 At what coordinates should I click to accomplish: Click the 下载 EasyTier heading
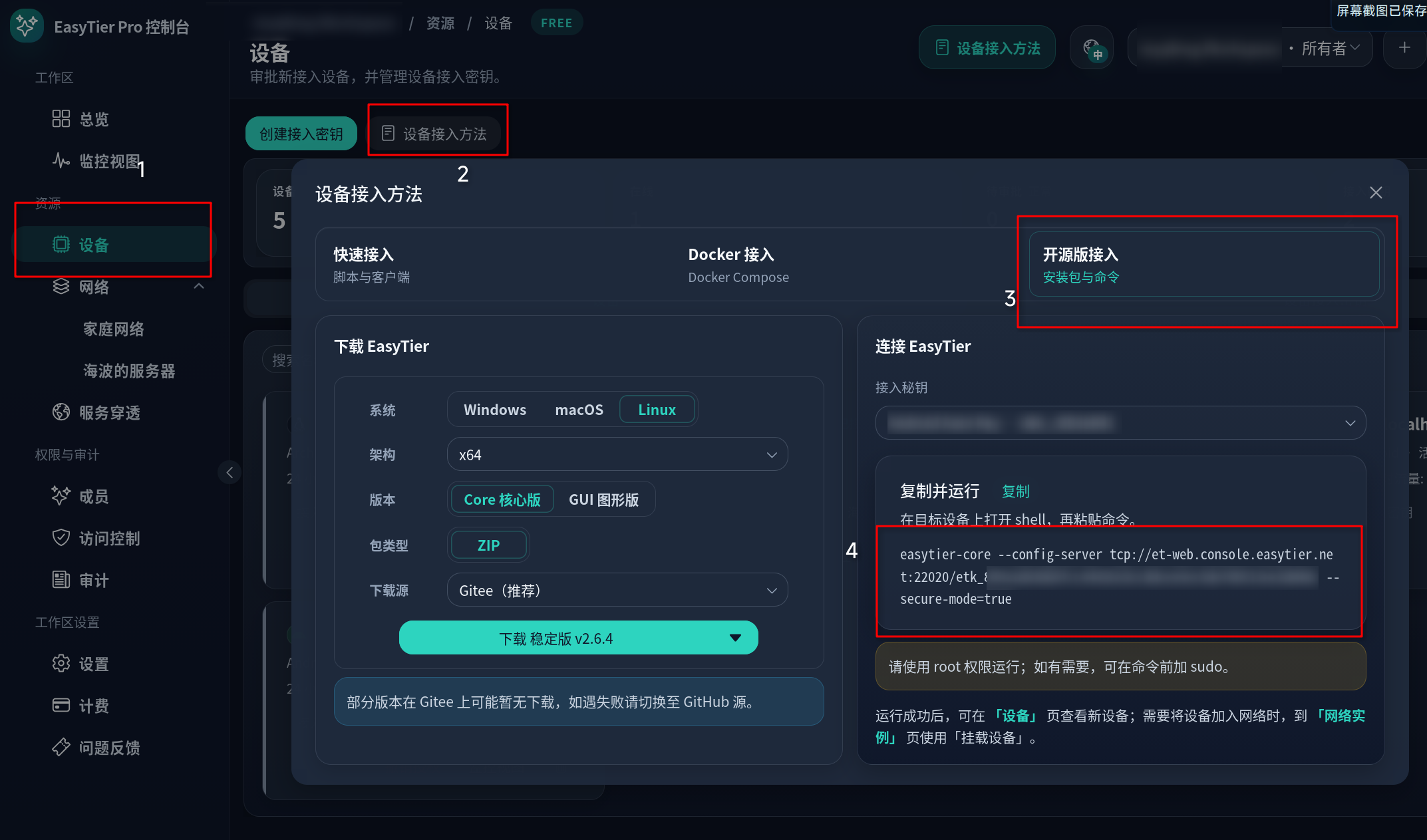click(382, 347)
